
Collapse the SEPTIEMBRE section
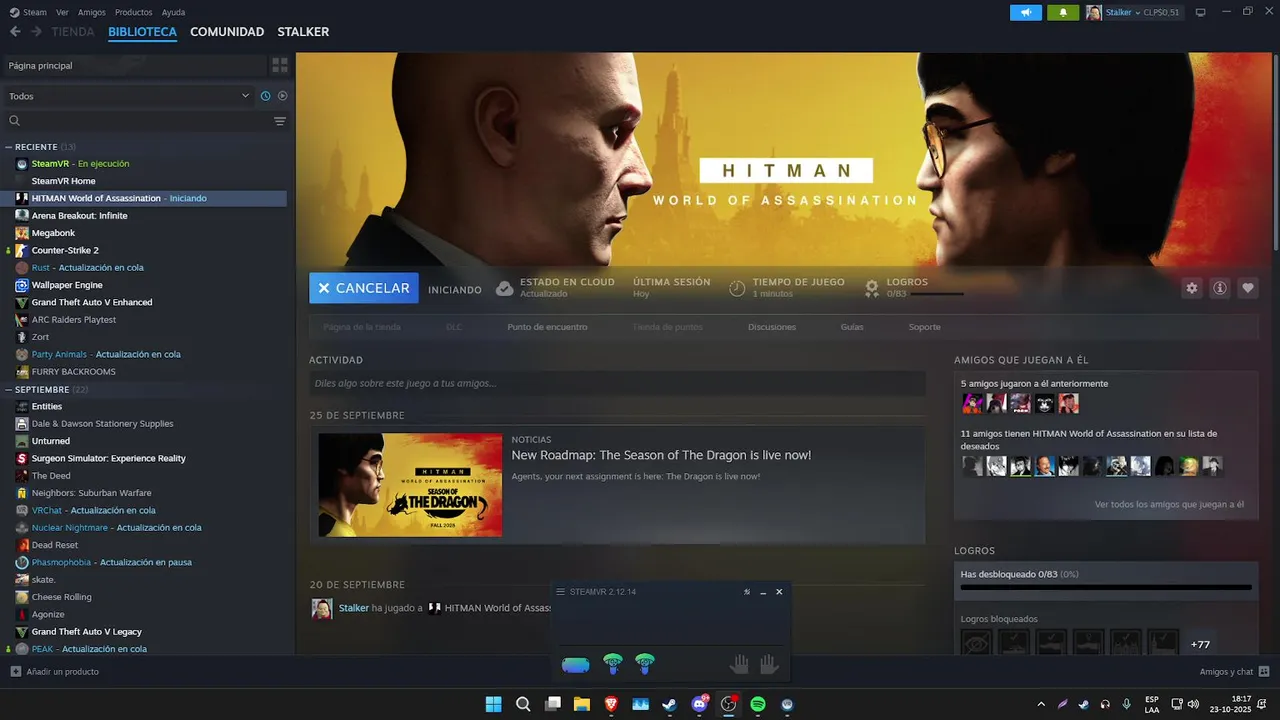tap(9, 389)
